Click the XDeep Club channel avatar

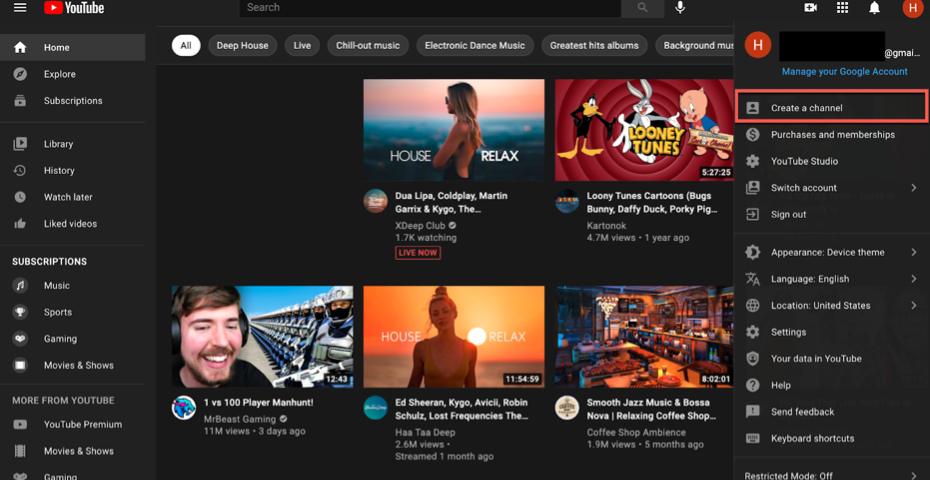[375, 201]
